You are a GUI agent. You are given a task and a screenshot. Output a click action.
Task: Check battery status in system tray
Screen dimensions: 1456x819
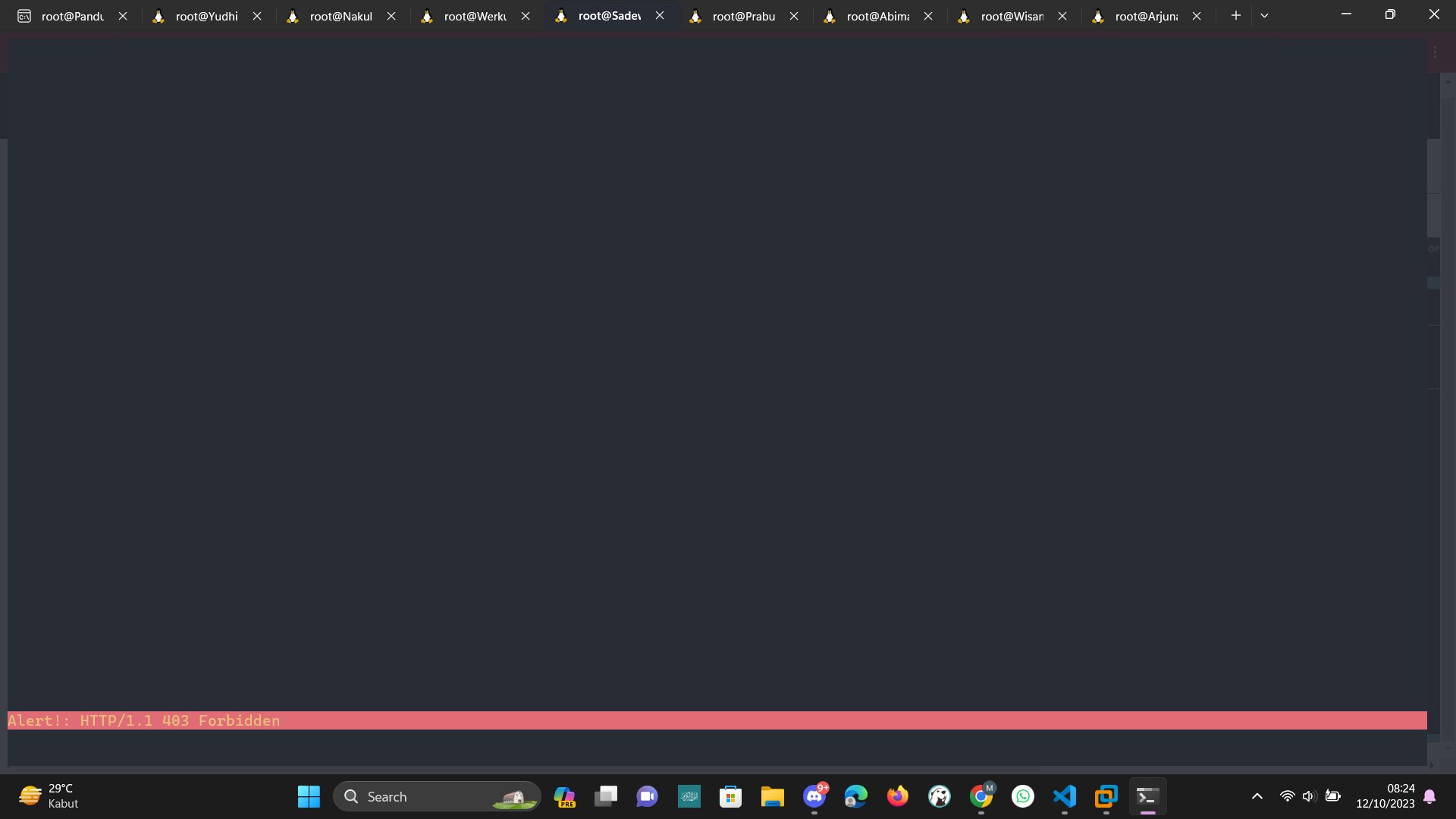1333,796
